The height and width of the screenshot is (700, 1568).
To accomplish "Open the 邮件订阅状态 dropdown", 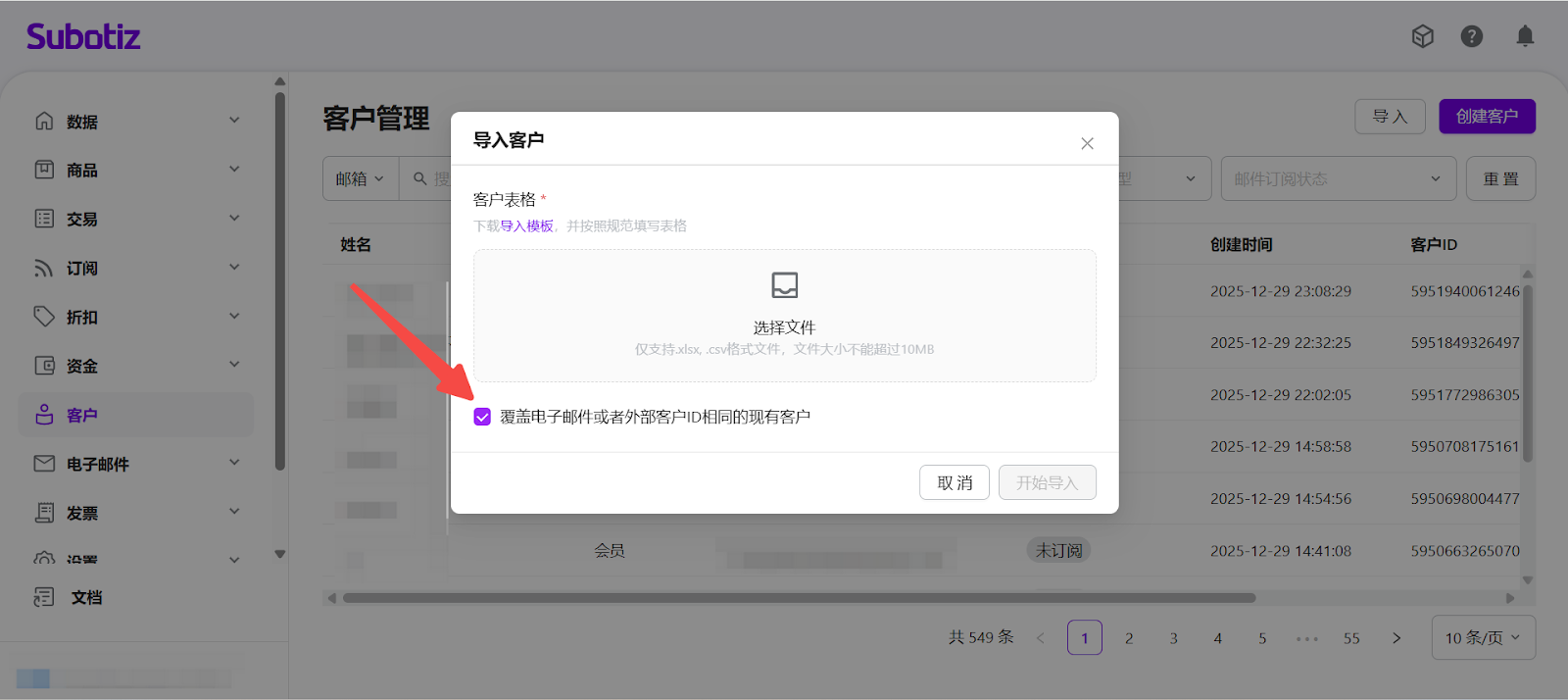I will pos(1337,178).
